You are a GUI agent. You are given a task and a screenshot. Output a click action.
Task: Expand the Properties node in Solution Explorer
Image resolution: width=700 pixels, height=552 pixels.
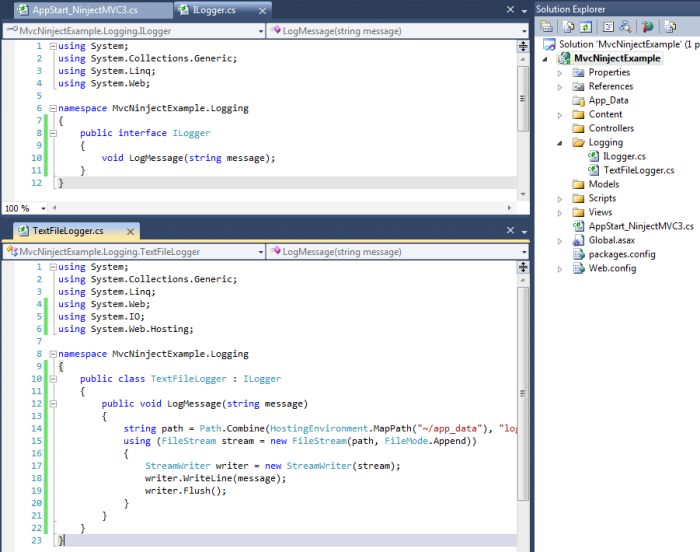click(x=560, y=73)
